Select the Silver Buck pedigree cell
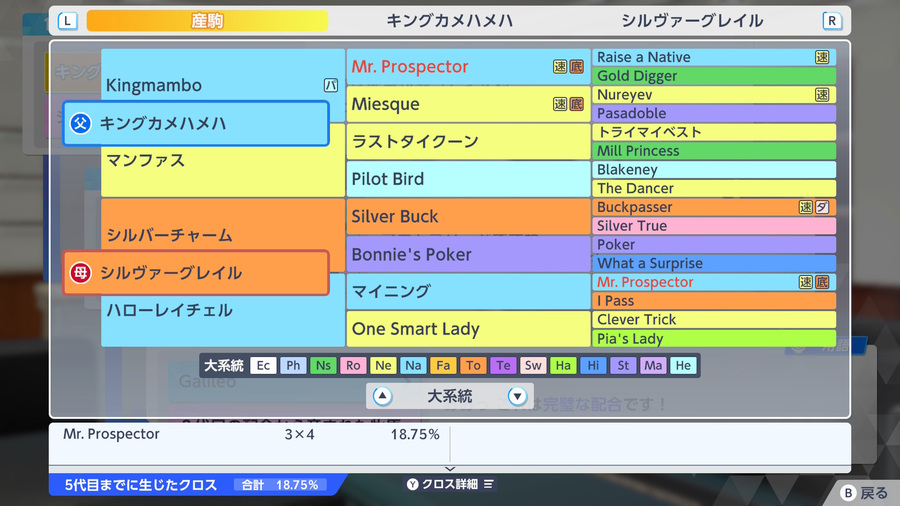Image resolution: width=900 pixels, height=506 pixels. click(x=468, y=216)
